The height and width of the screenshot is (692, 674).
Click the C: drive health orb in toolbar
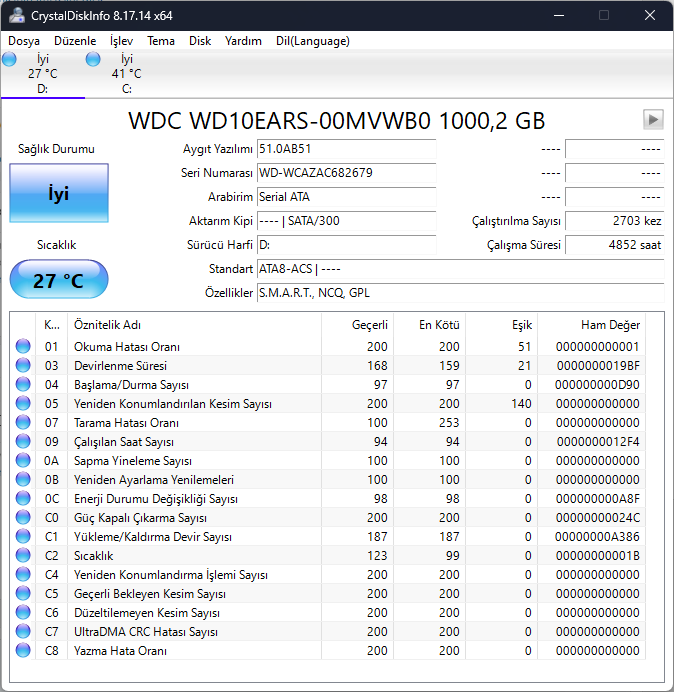(x=93, y=59)
